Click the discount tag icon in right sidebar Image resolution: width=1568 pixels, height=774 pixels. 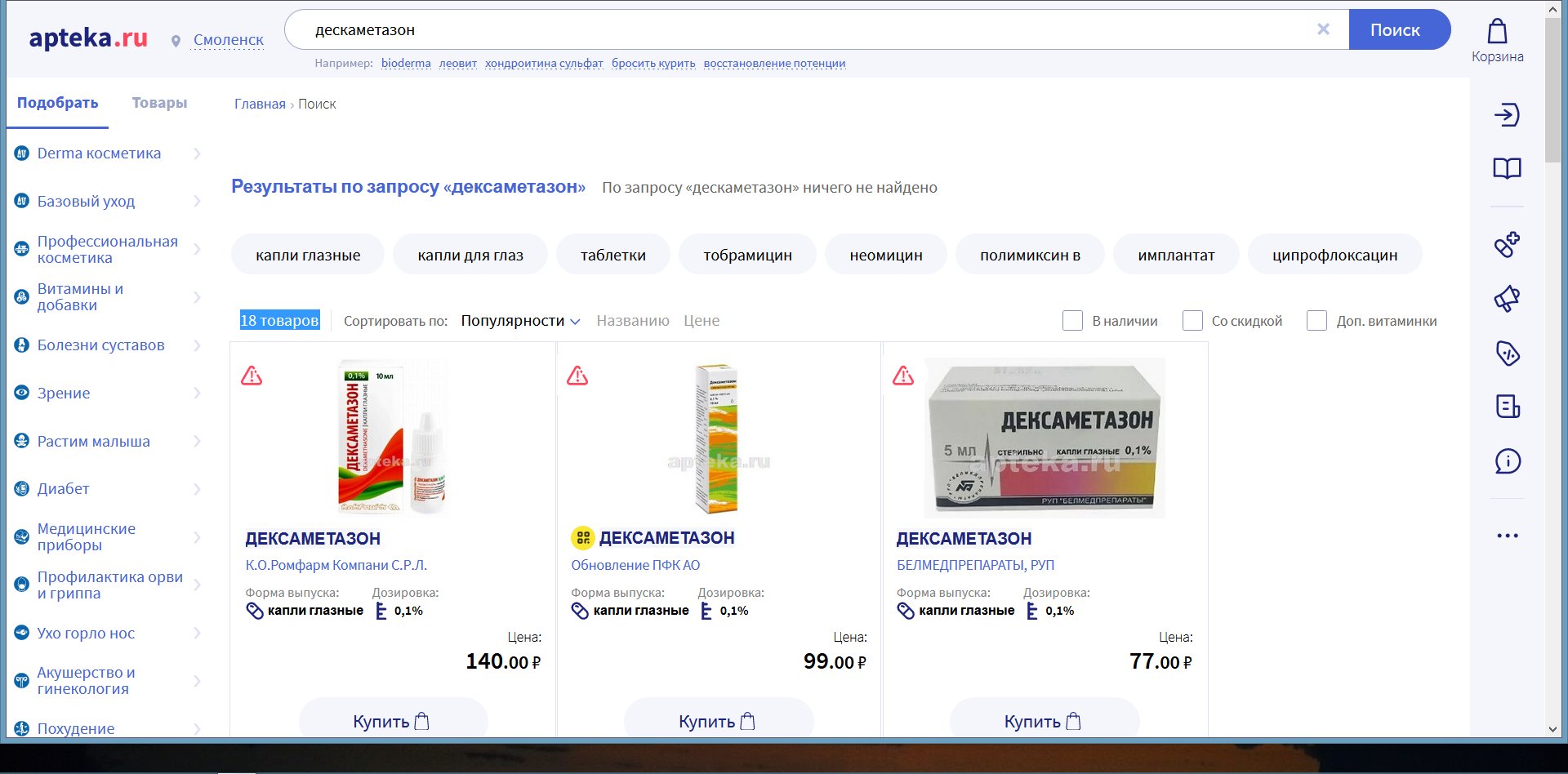[x=1507, y=353]
